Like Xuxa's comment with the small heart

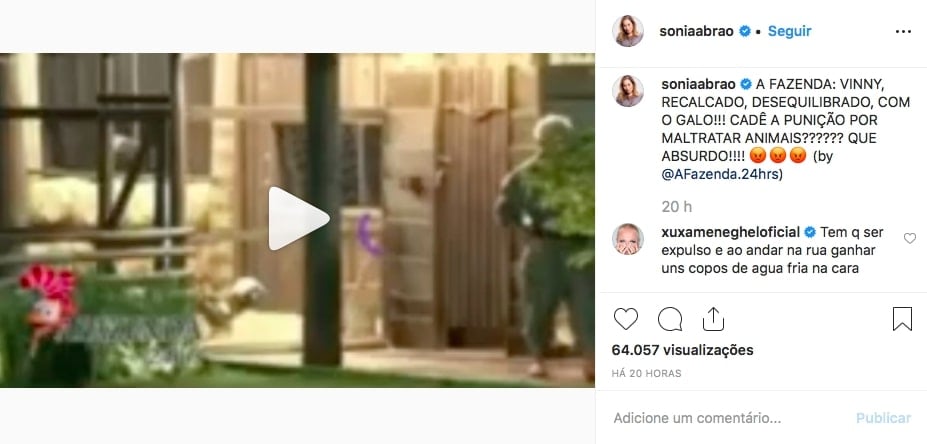(910, 238)
